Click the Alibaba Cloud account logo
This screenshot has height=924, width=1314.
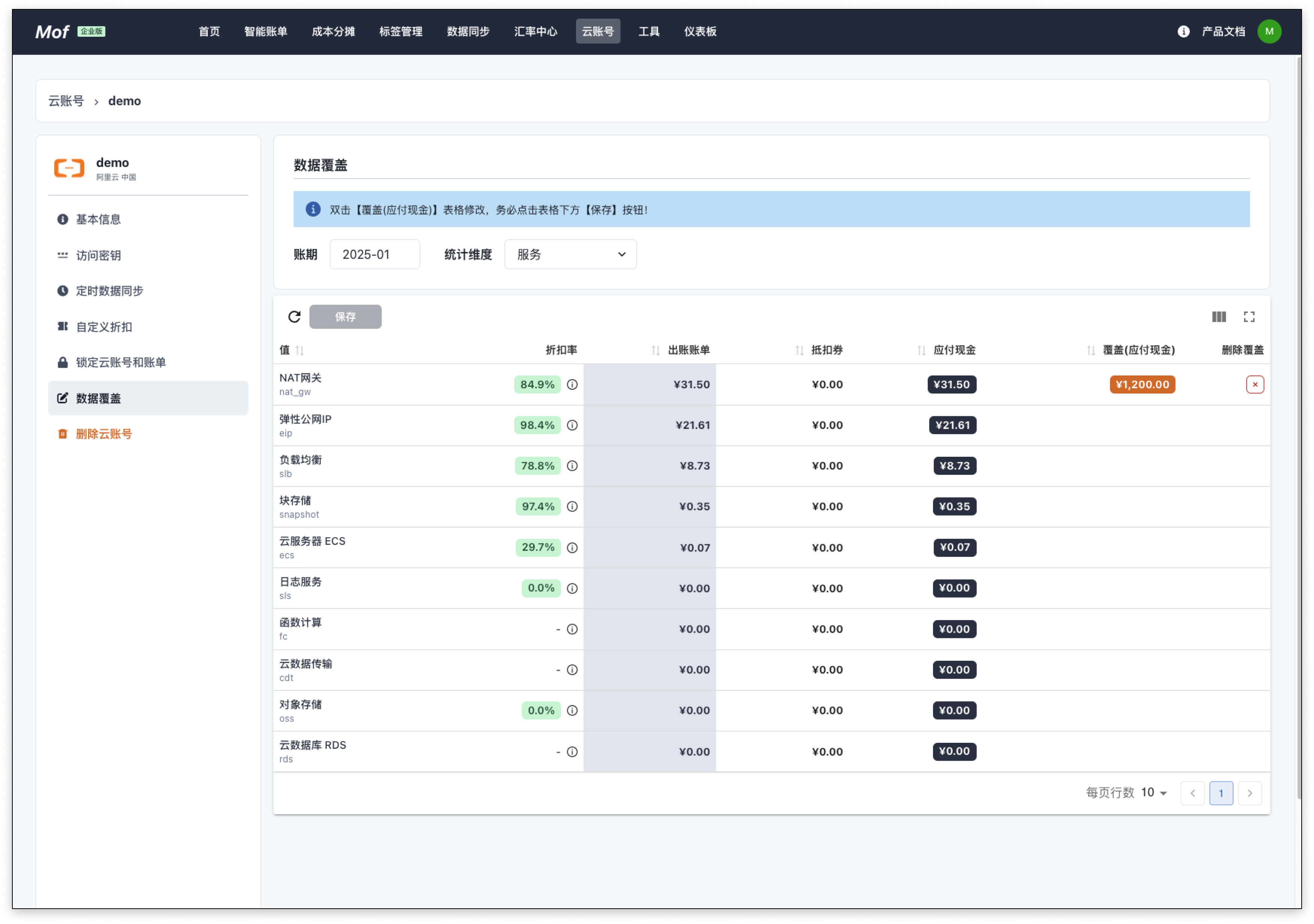pyautogui.click(x=69, y=168)
